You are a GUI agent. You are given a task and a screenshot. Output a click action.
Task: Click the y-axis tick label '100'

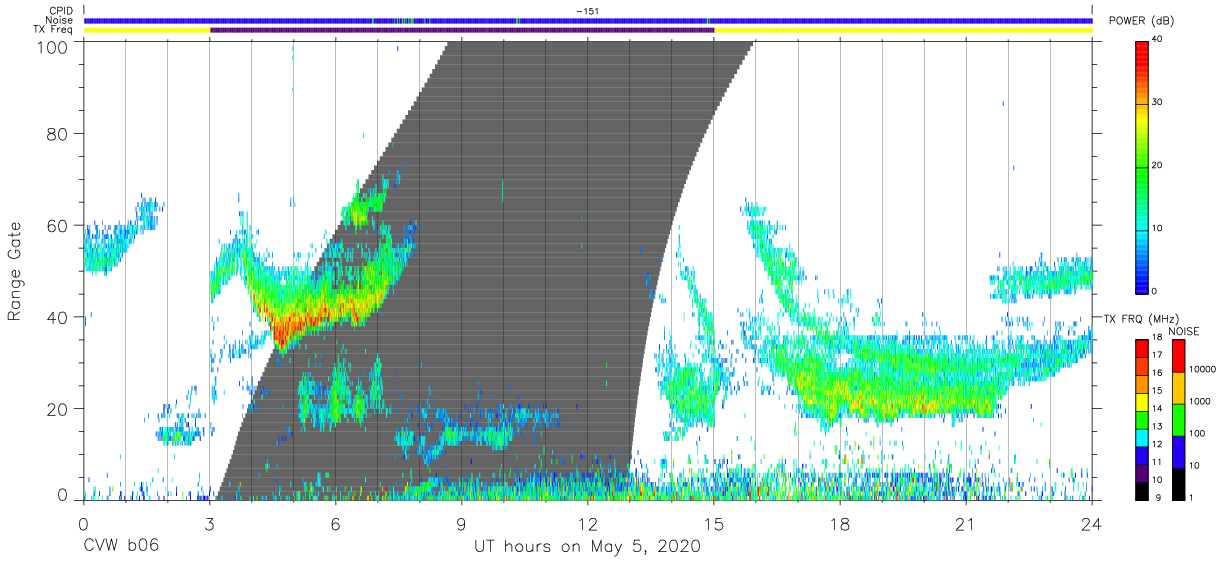click(x=53, y=47)
